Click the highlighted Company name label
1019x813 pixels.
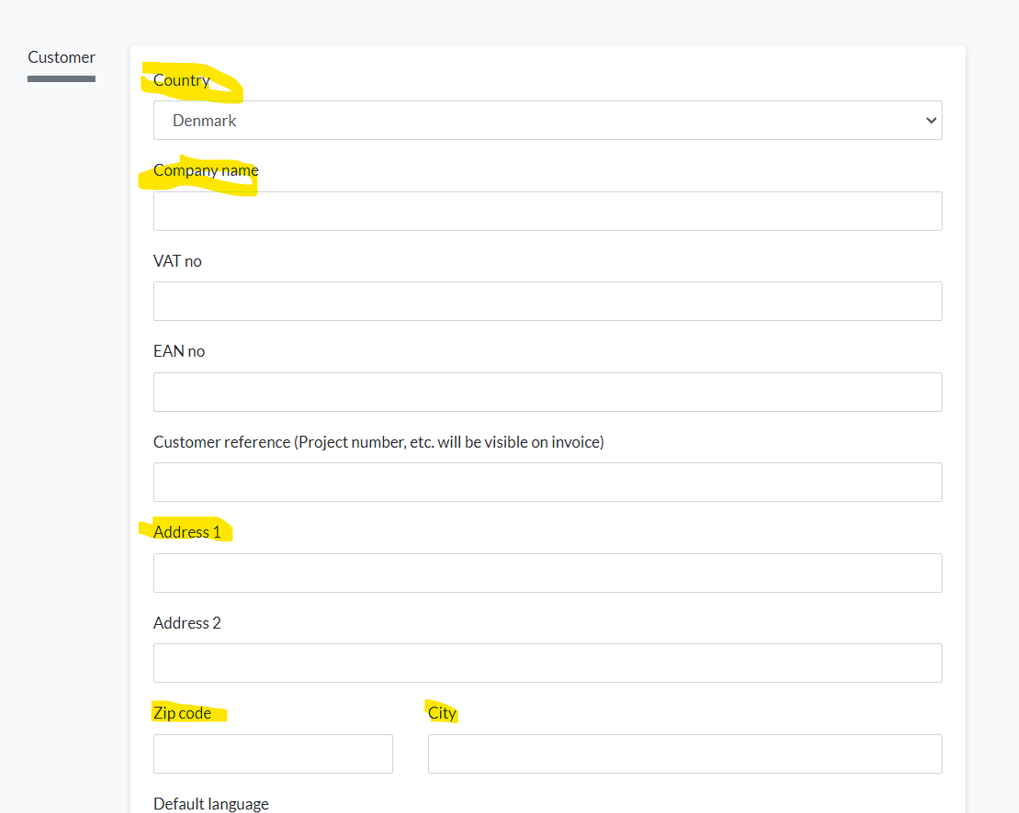[206, 171]
